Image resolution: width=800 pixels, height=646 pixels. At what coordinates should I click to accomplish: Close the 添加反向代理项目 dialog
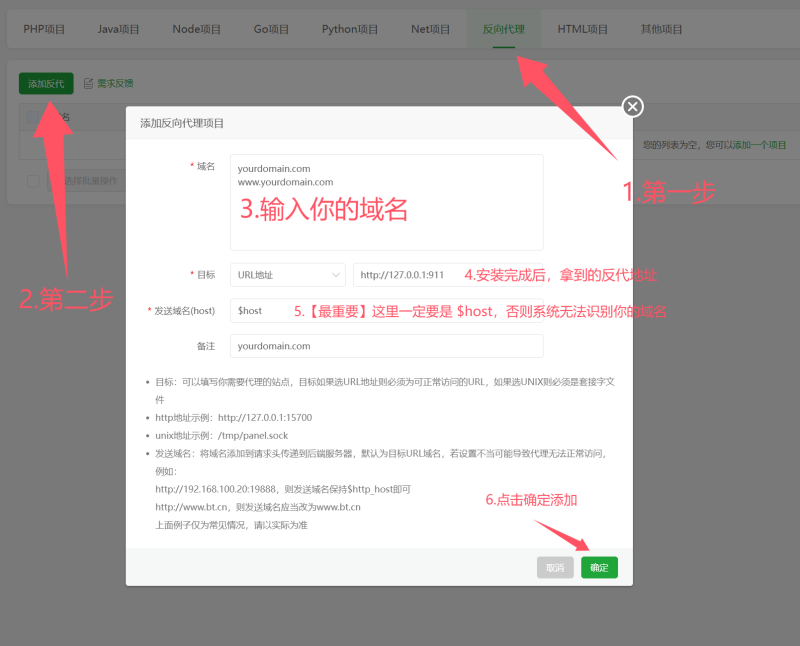pos(631,106)
